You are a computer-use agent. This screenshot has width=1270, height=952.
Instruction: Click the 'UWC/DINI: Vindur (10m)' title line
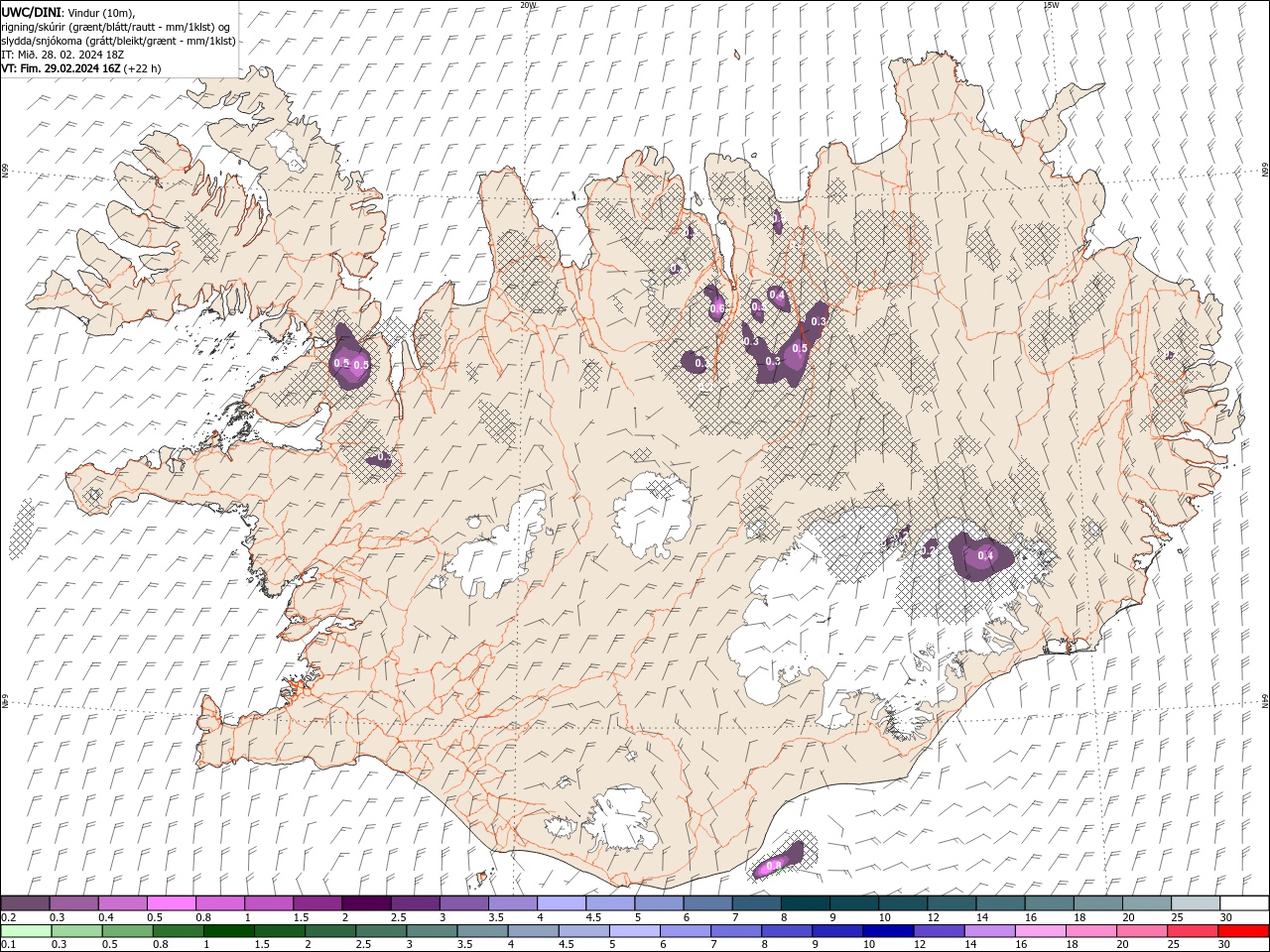click(x=67, y=12)
